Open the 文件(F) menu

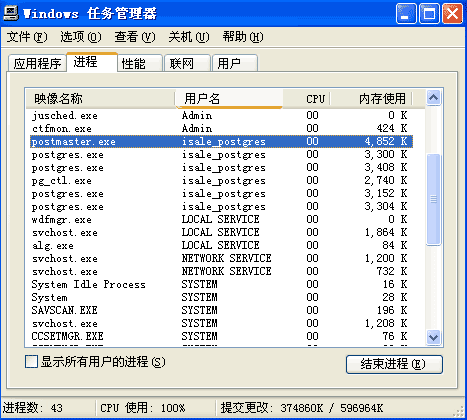coord(27,37)
